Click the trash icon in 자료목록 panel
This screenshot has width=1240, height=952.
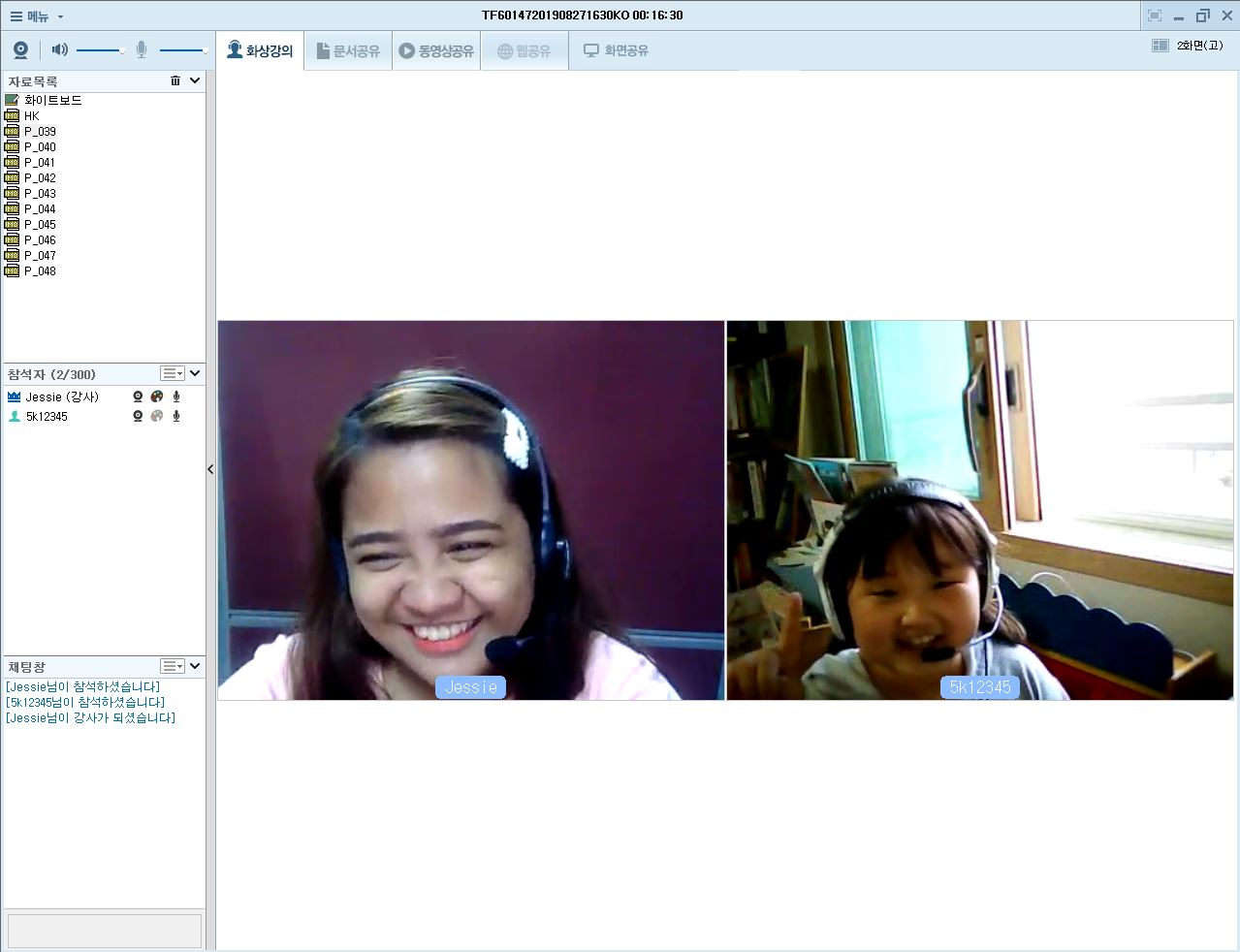coord(175,80)
